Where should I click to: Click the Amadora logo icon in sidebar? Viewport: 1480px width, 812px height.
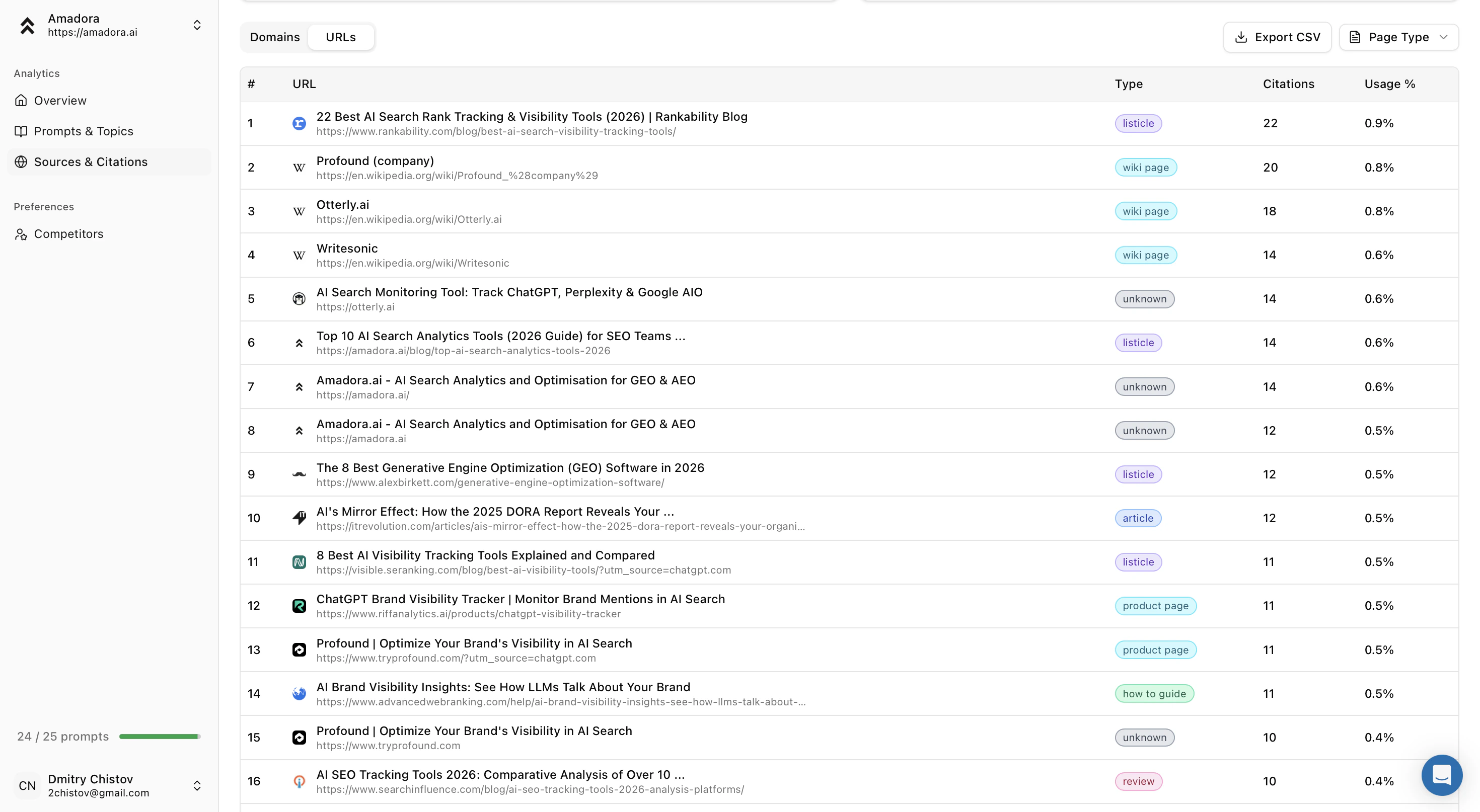click(27, 25)
